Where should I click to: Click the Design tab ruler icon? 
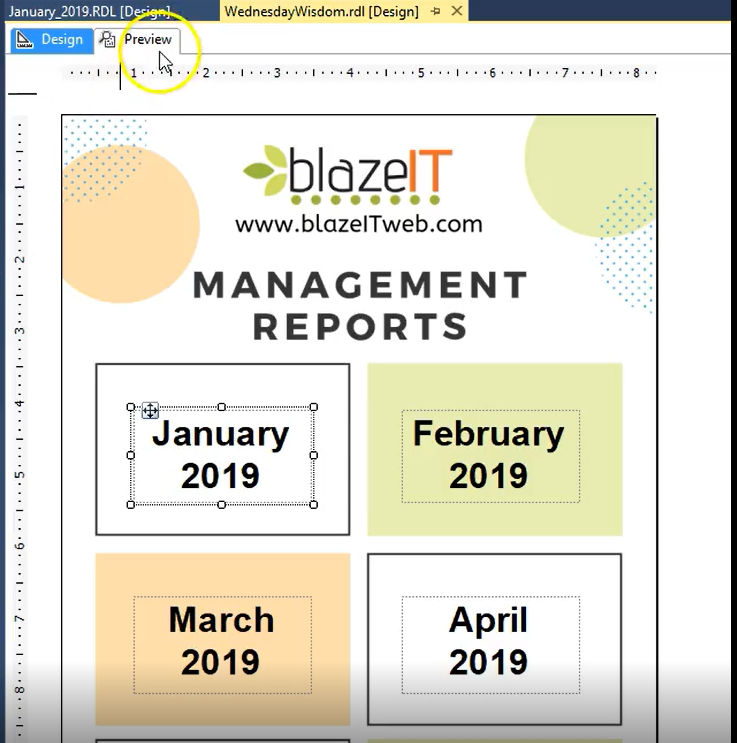[x=24, y=40]
